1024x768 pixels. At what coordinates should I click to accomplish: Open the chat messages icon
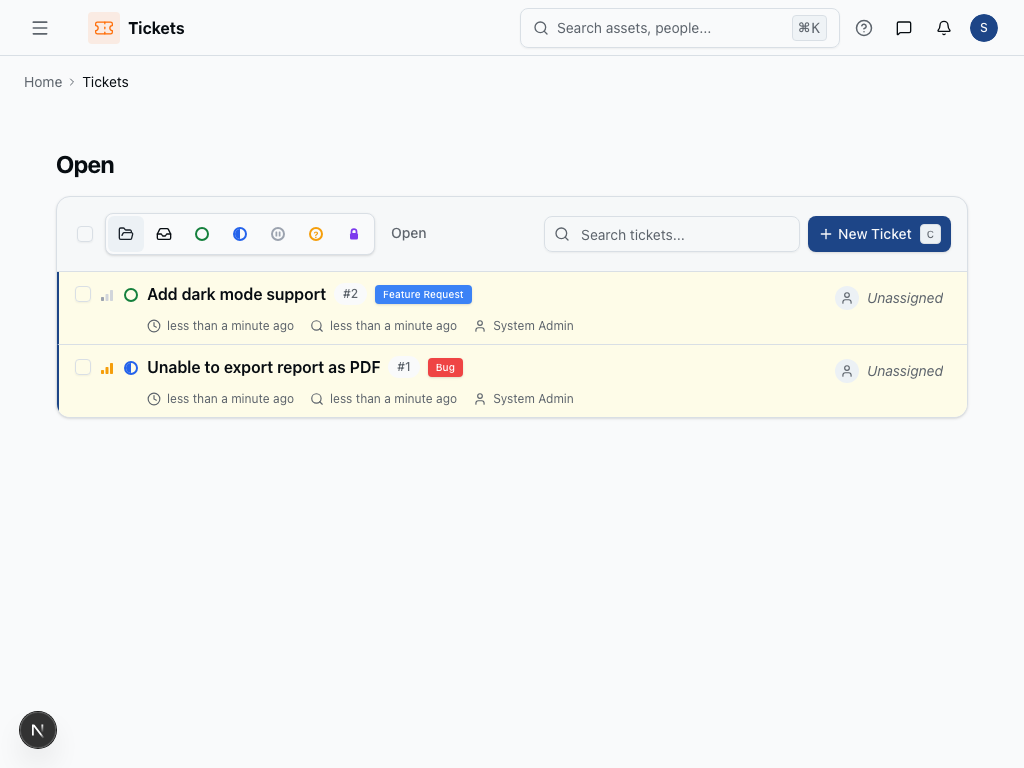tap(904, 28)
